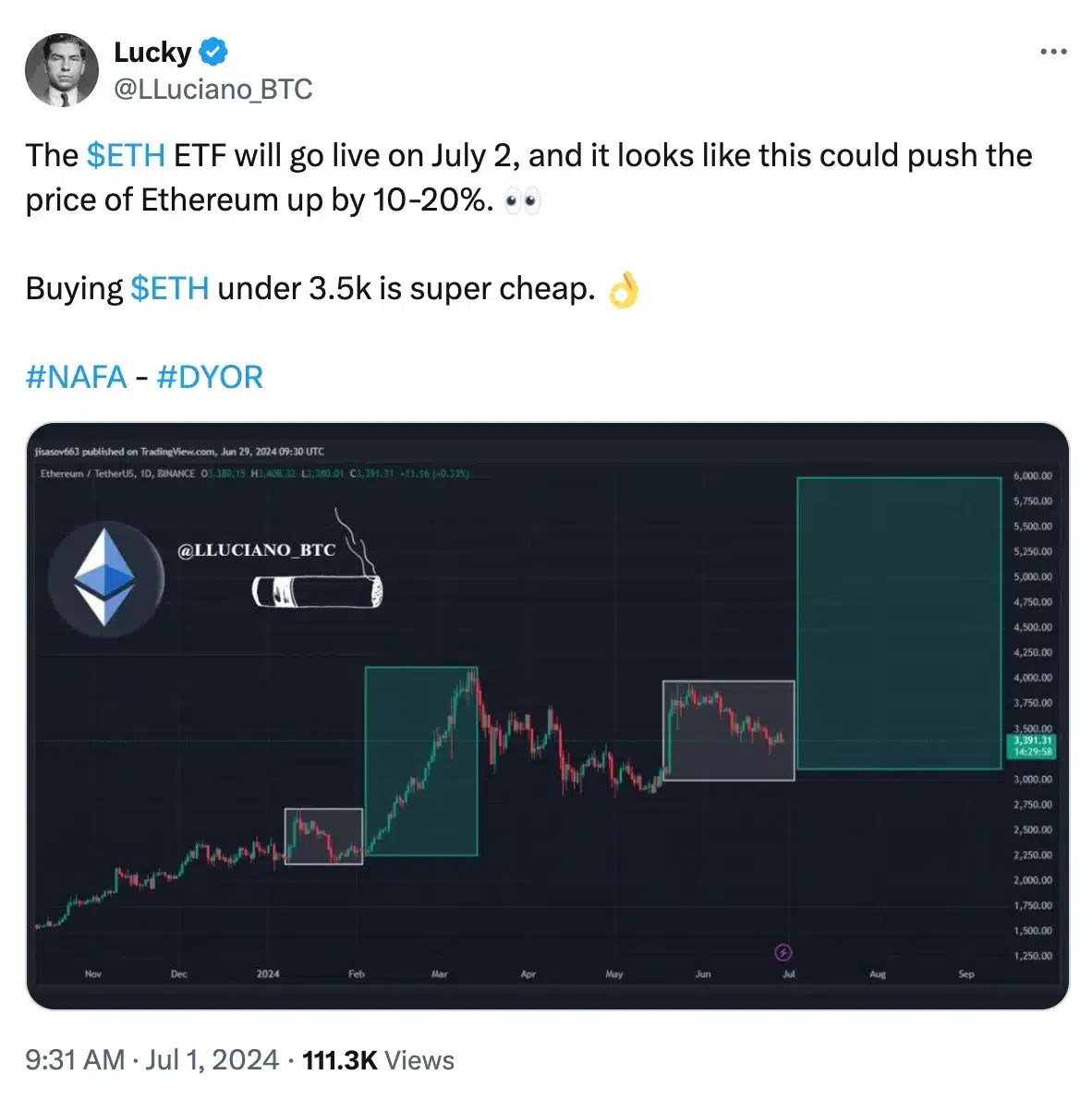Open the first $ETH cashtag link
The image size is (1092, 1099).
pos(126,155)
